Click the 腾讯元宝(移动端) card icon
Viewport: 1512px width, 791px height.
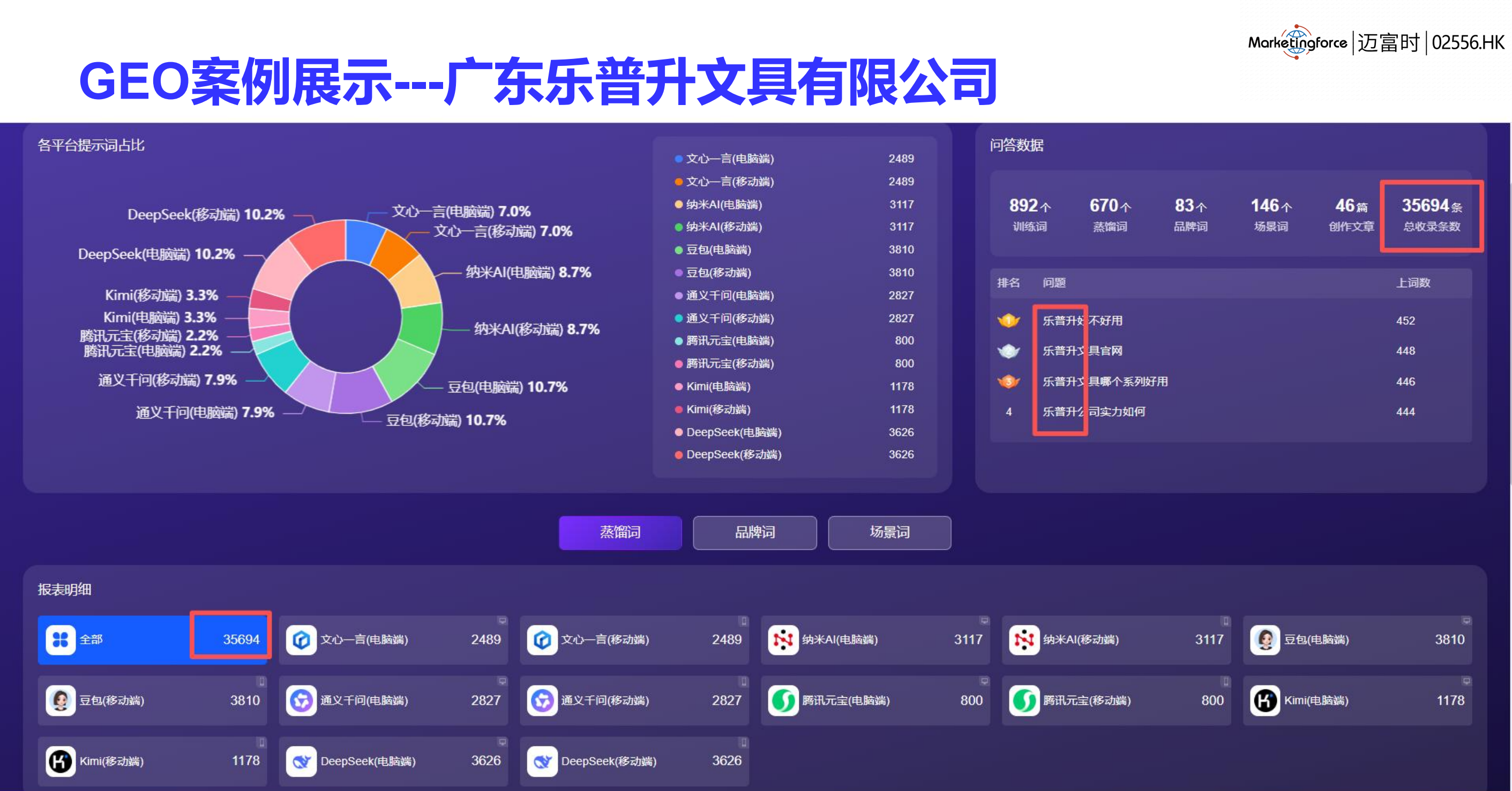tap(1024, 700)
